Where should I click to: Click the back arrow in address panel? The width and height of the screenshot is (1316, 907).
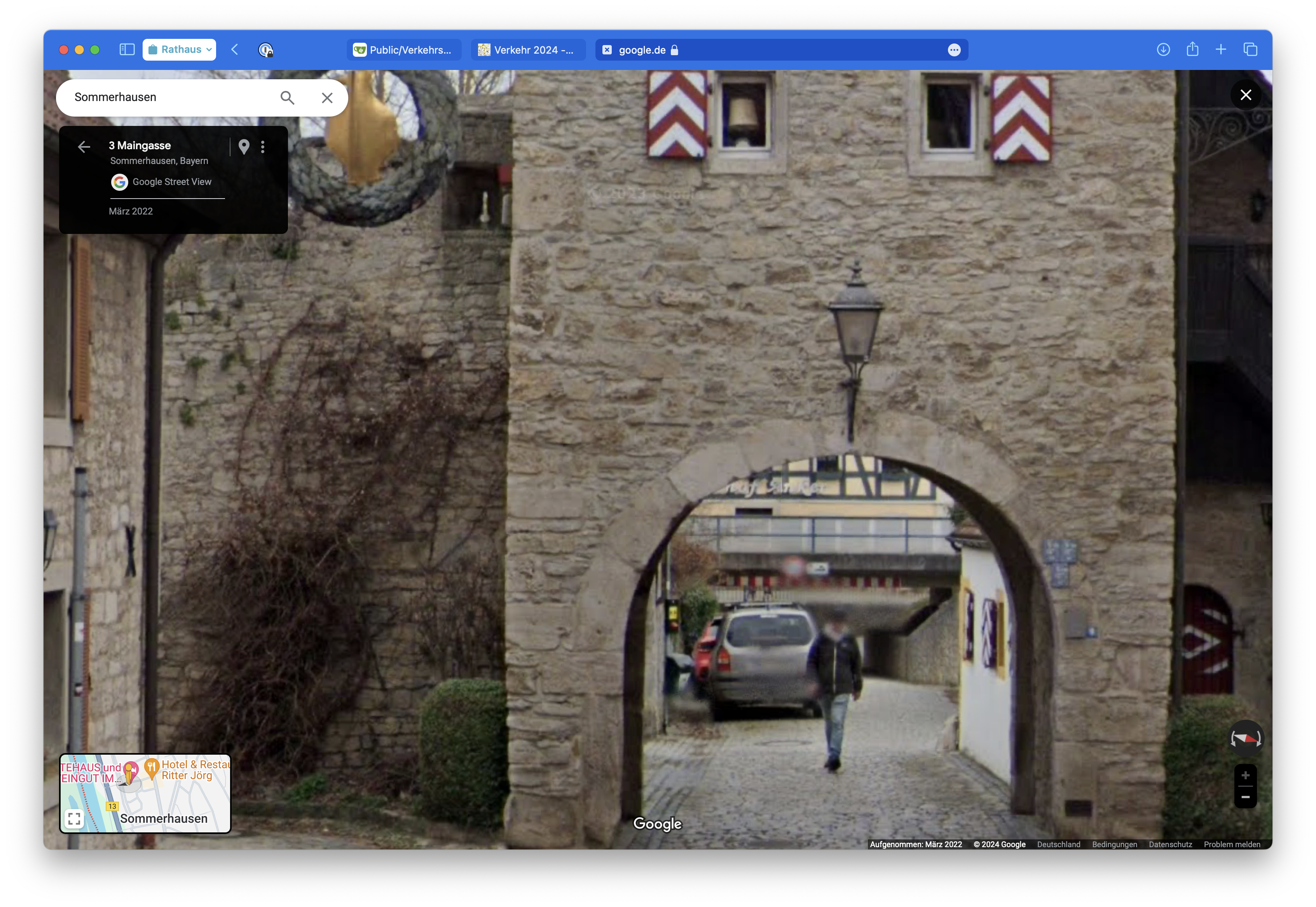(x=84, y=147)
